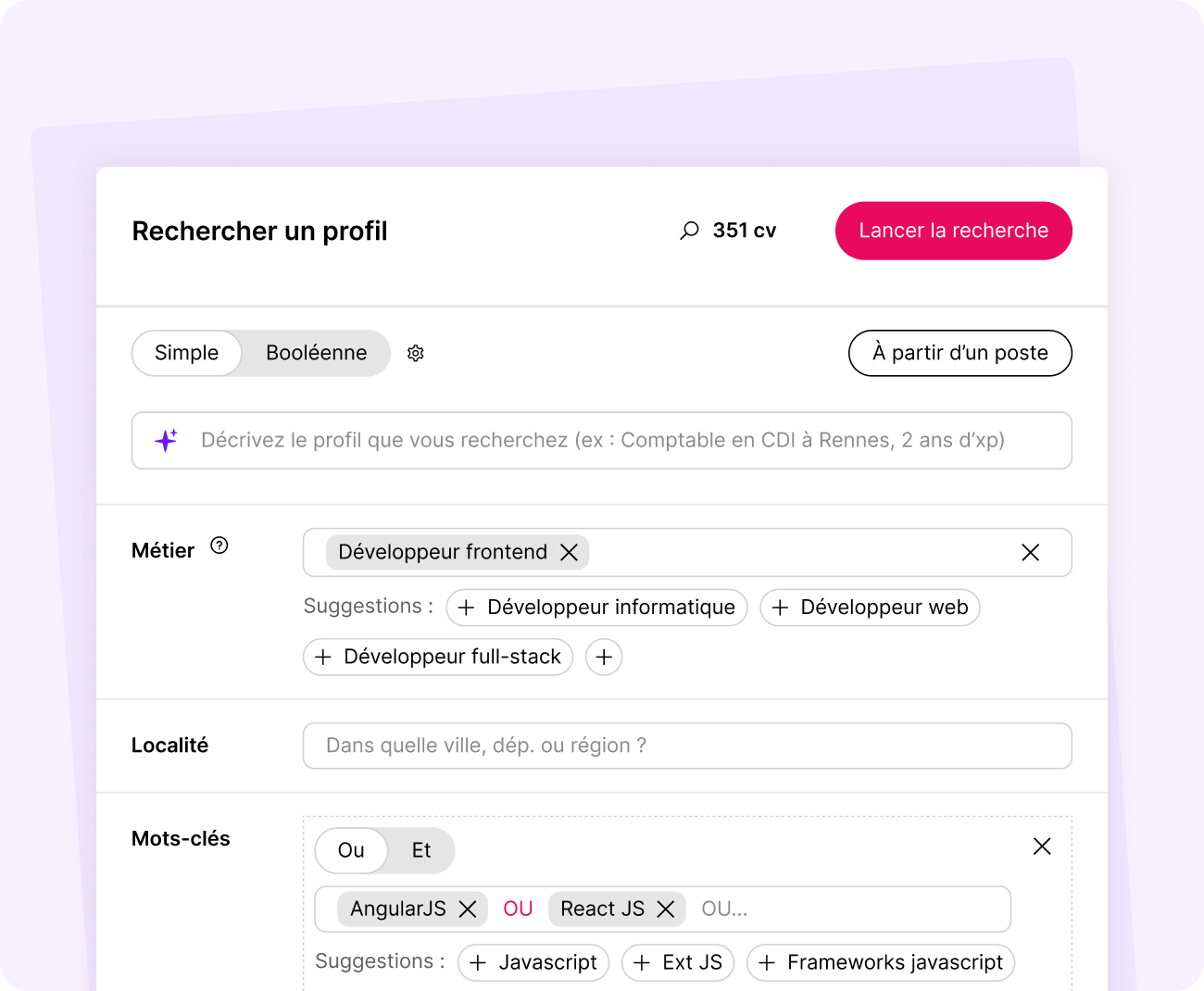Viewport: 1204px width, 991px height.
Task: Click the magnifying glass search icon near 351 cv
Action: tap(689, 230)
